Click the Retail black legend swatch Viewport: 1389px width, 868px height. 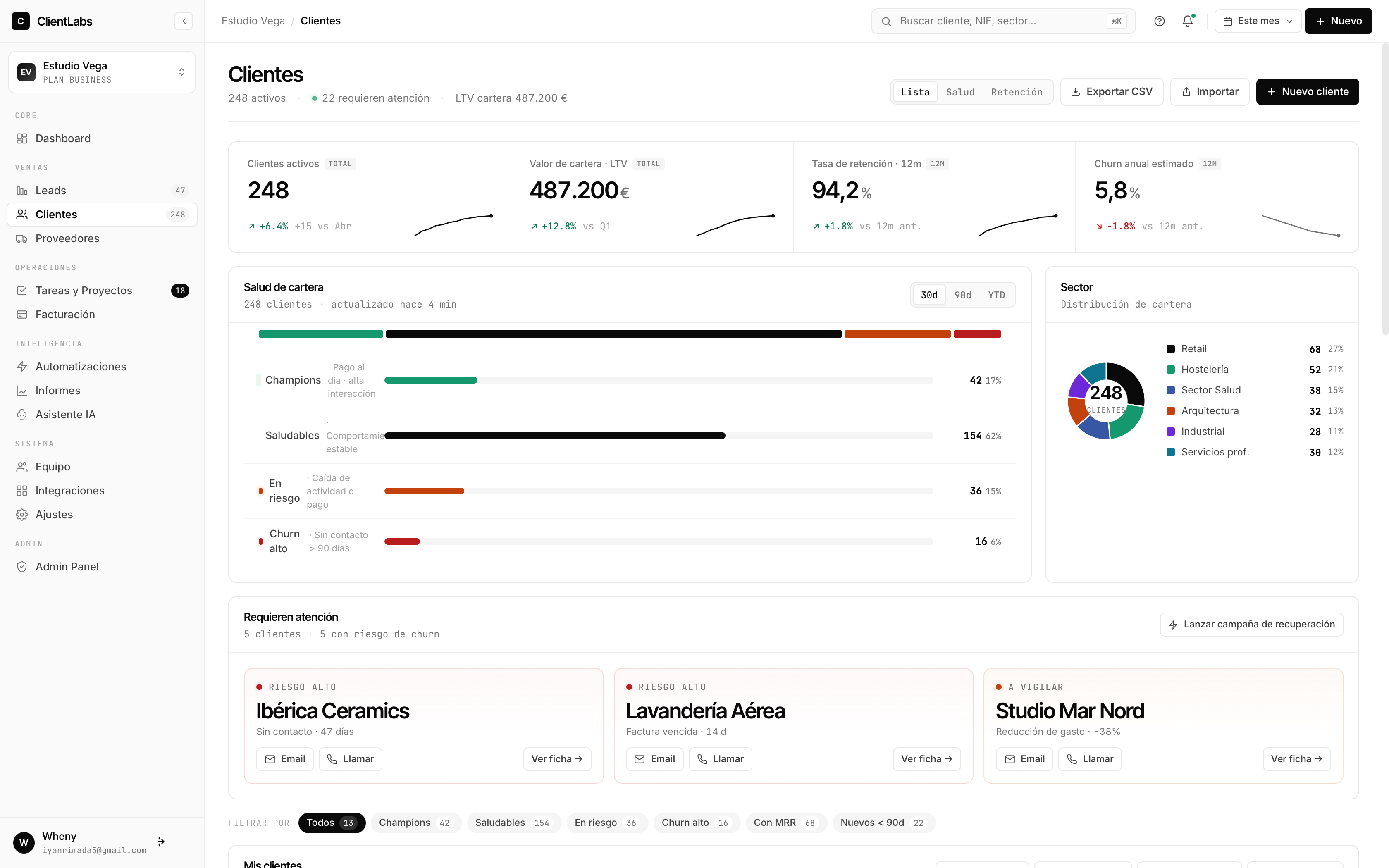(1170, 349)
